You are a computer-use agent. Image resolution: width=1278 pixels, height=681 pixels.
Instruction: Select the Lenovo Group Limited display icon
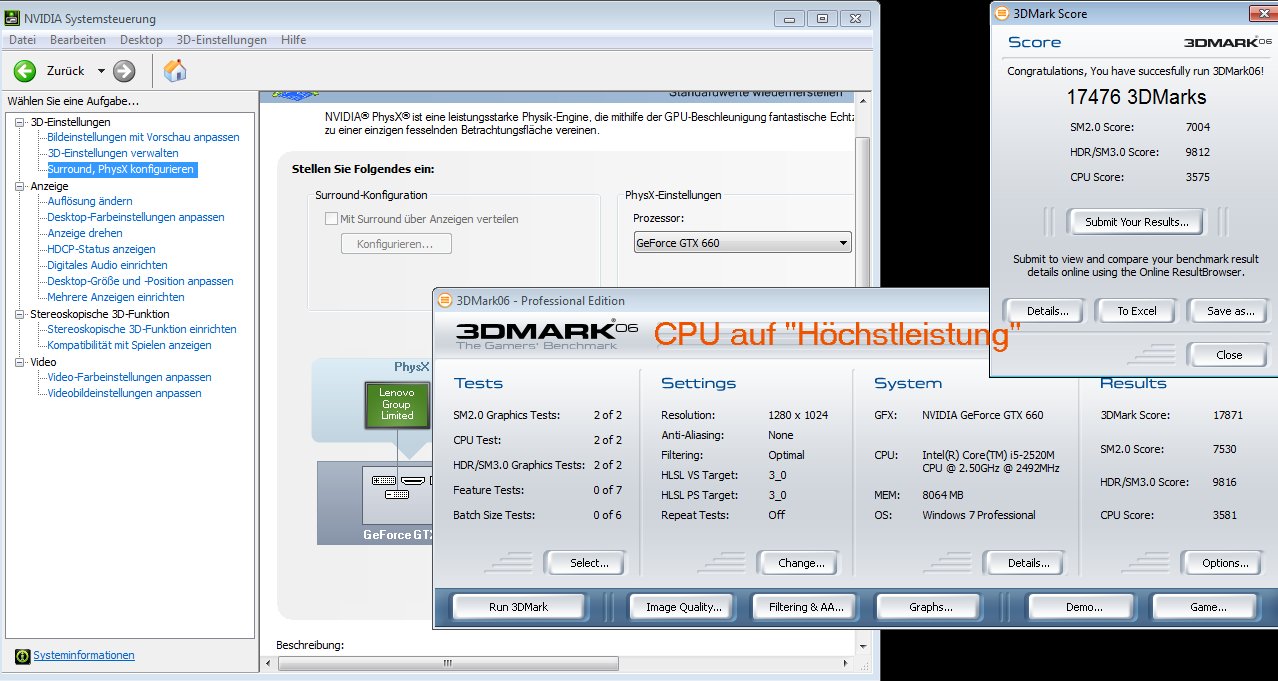tap(397, 407)
